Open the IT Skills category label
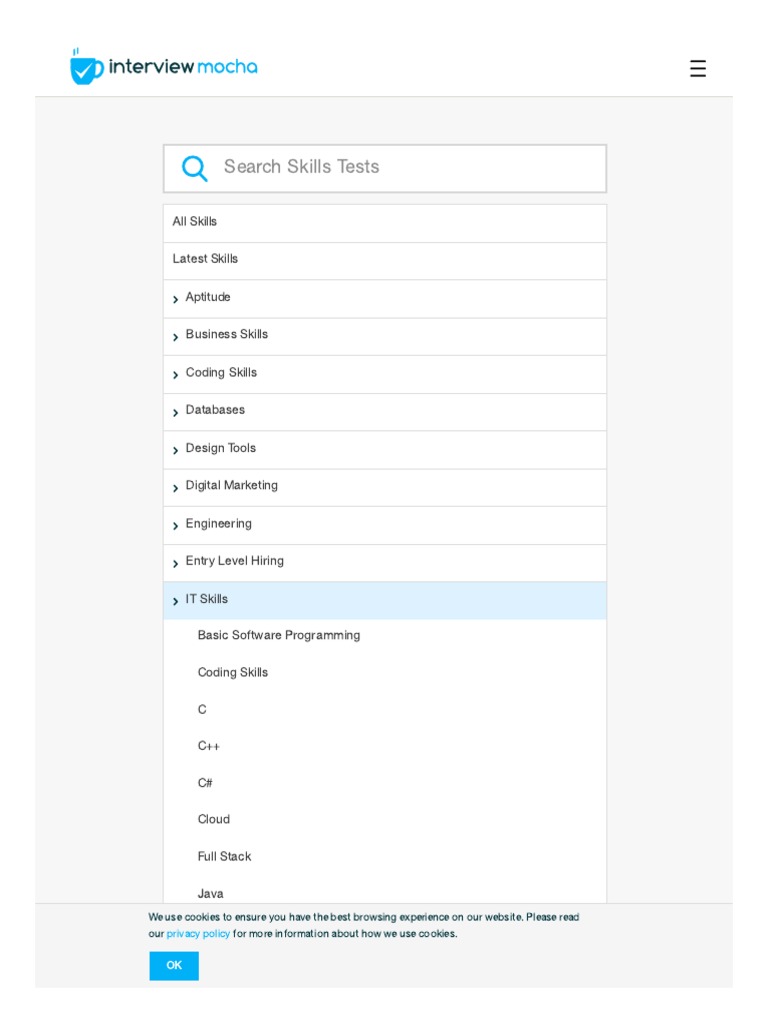This screenshot has width=768, height=1024. click(x=206, y=599)
